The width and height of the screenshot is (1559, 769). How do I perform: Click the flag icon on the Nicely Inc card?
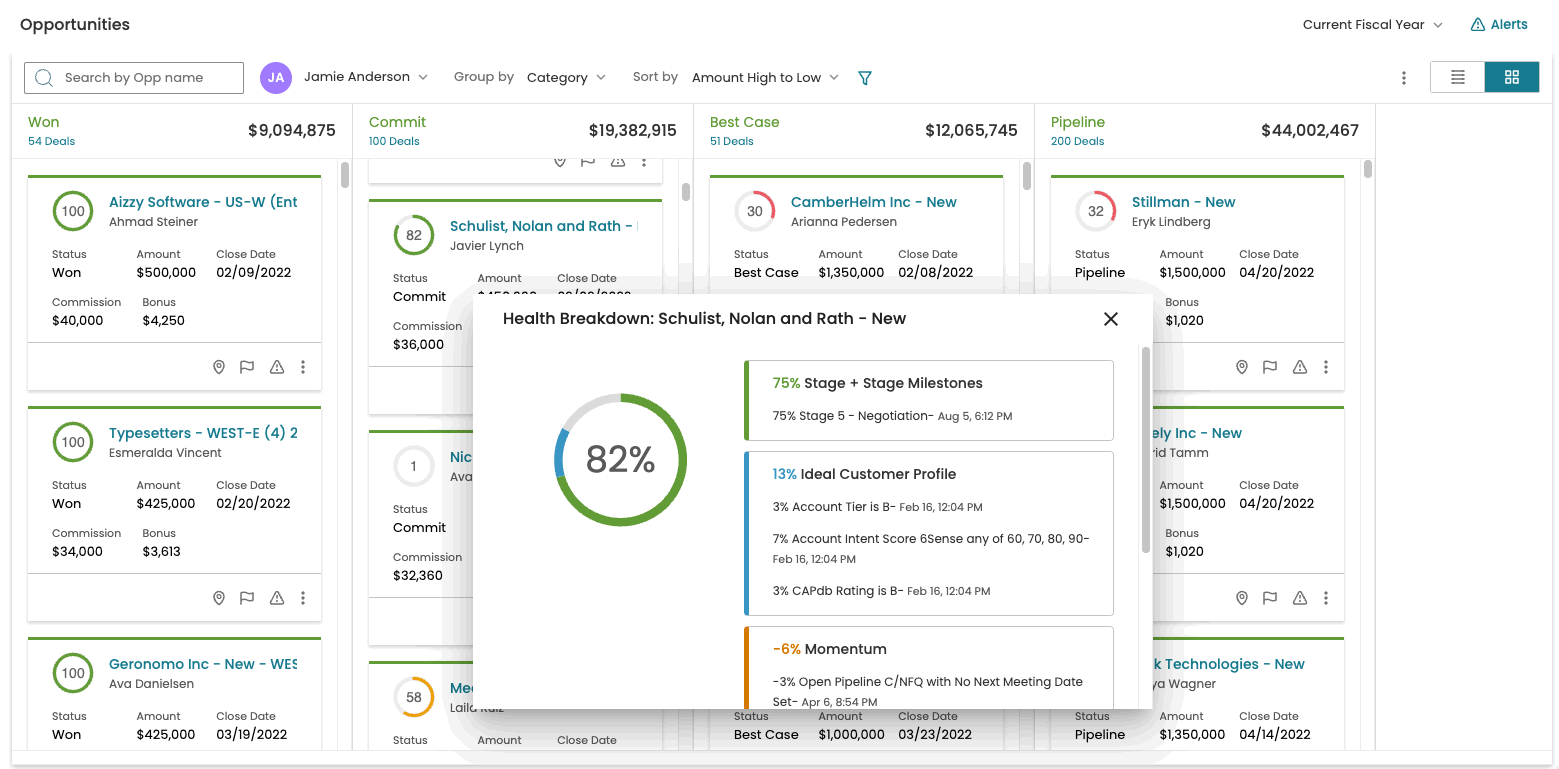pyautogui.click(x=1270, y=598)
